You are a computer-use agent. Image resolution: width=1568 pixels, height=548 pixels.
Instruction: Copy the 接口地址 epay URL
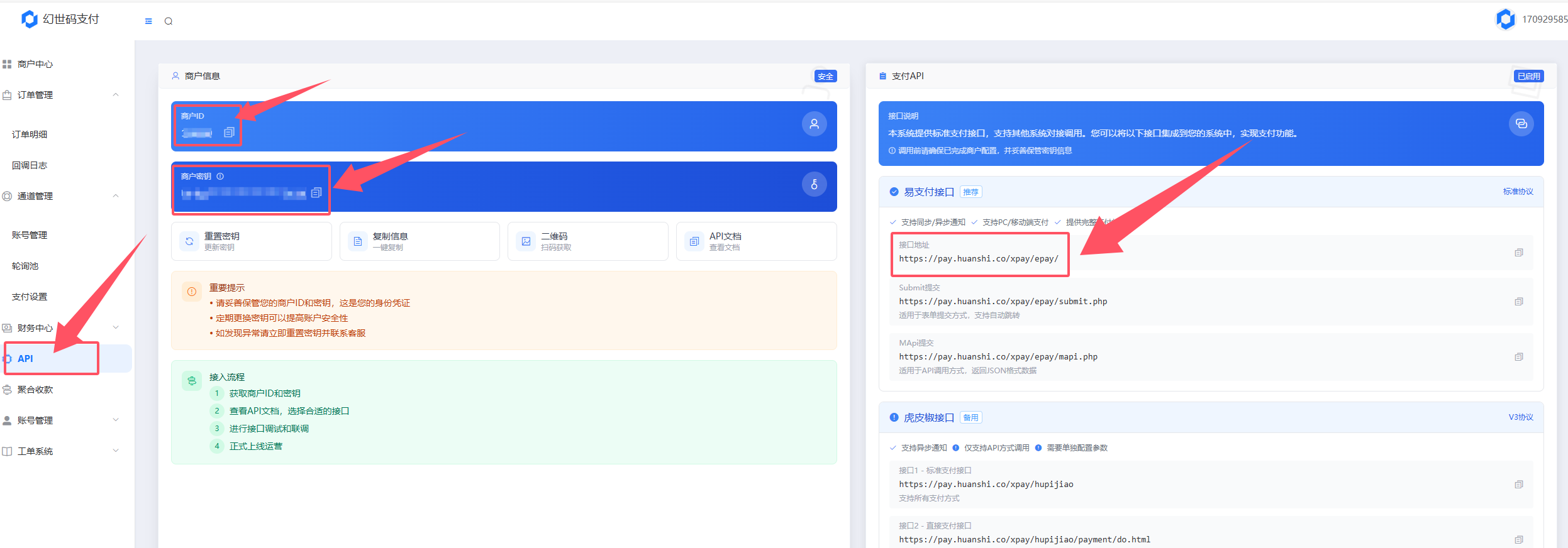(1518, 253)
